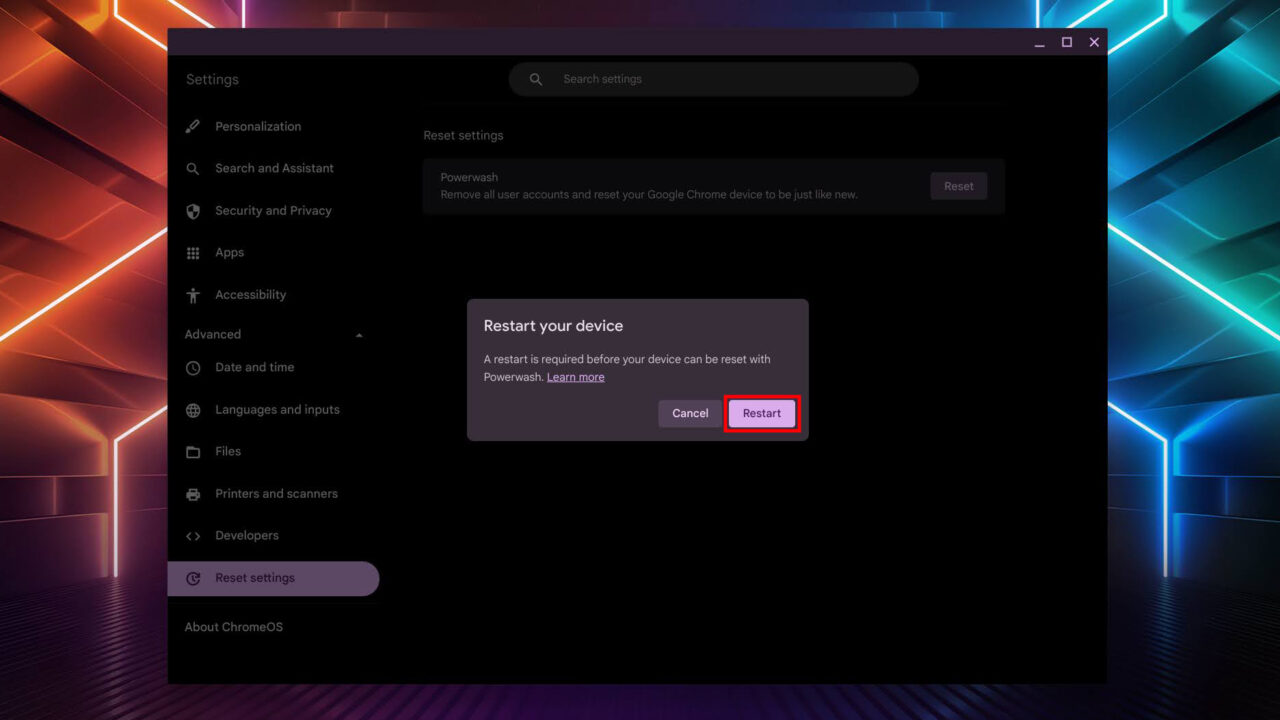Click the Restart button in dialog
This screenshot has width=1280, height=720.
(x=762, y=413)
